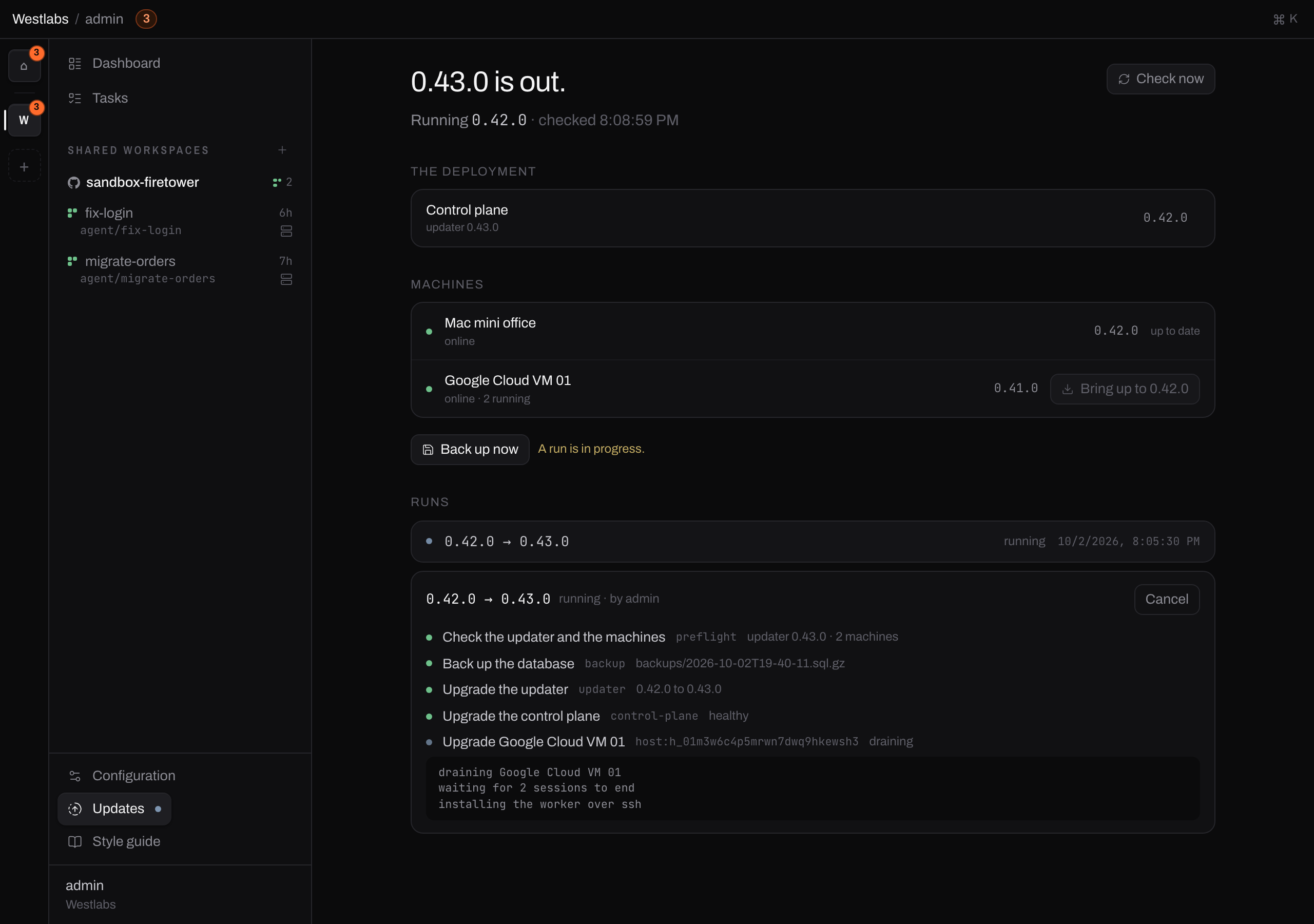Cancel the running 0.42.0 to 0.43.0 upgrade
The image size is (1314, 924).
(x=1166, y=599)
